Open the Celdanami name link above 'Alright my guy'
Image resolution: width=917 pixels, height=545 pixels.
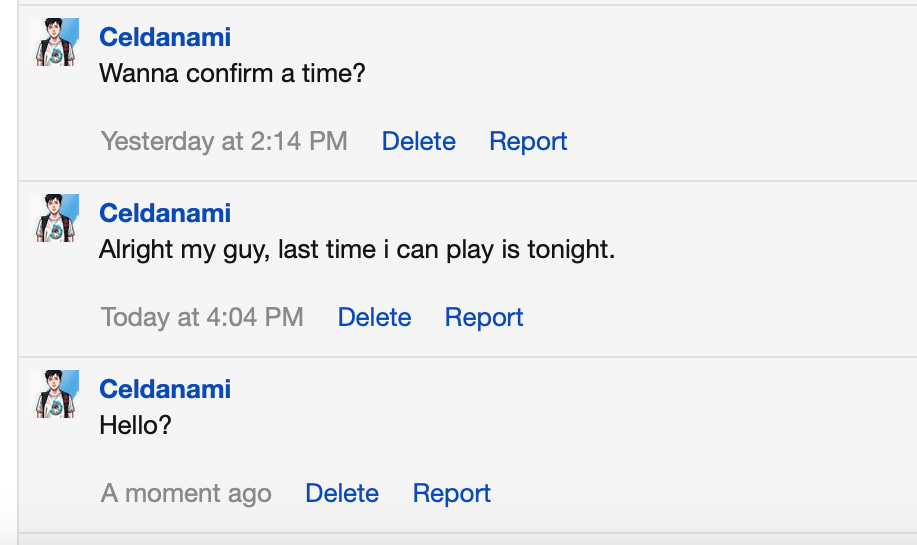click(165, 213)
